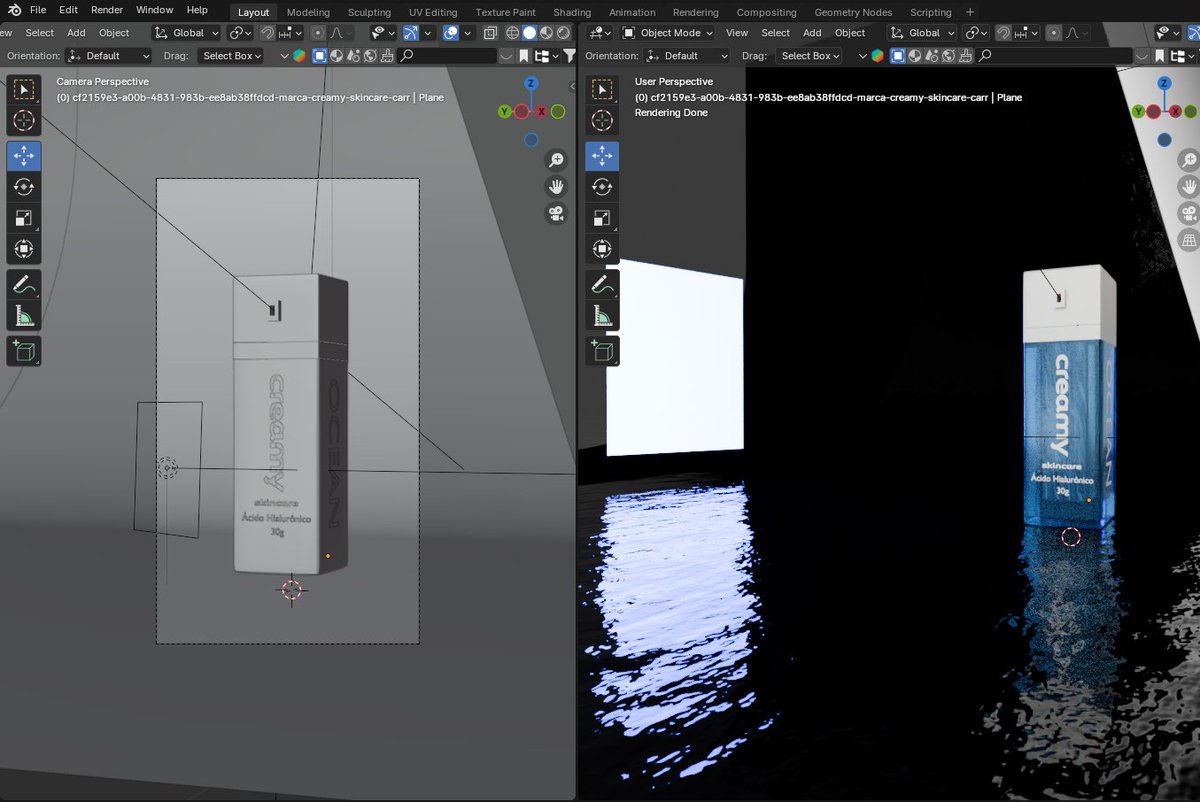The image size is (1200, 802).
Task: Select the Scale tool in left viewport toolbar
Action: click(x=24, y=218)
